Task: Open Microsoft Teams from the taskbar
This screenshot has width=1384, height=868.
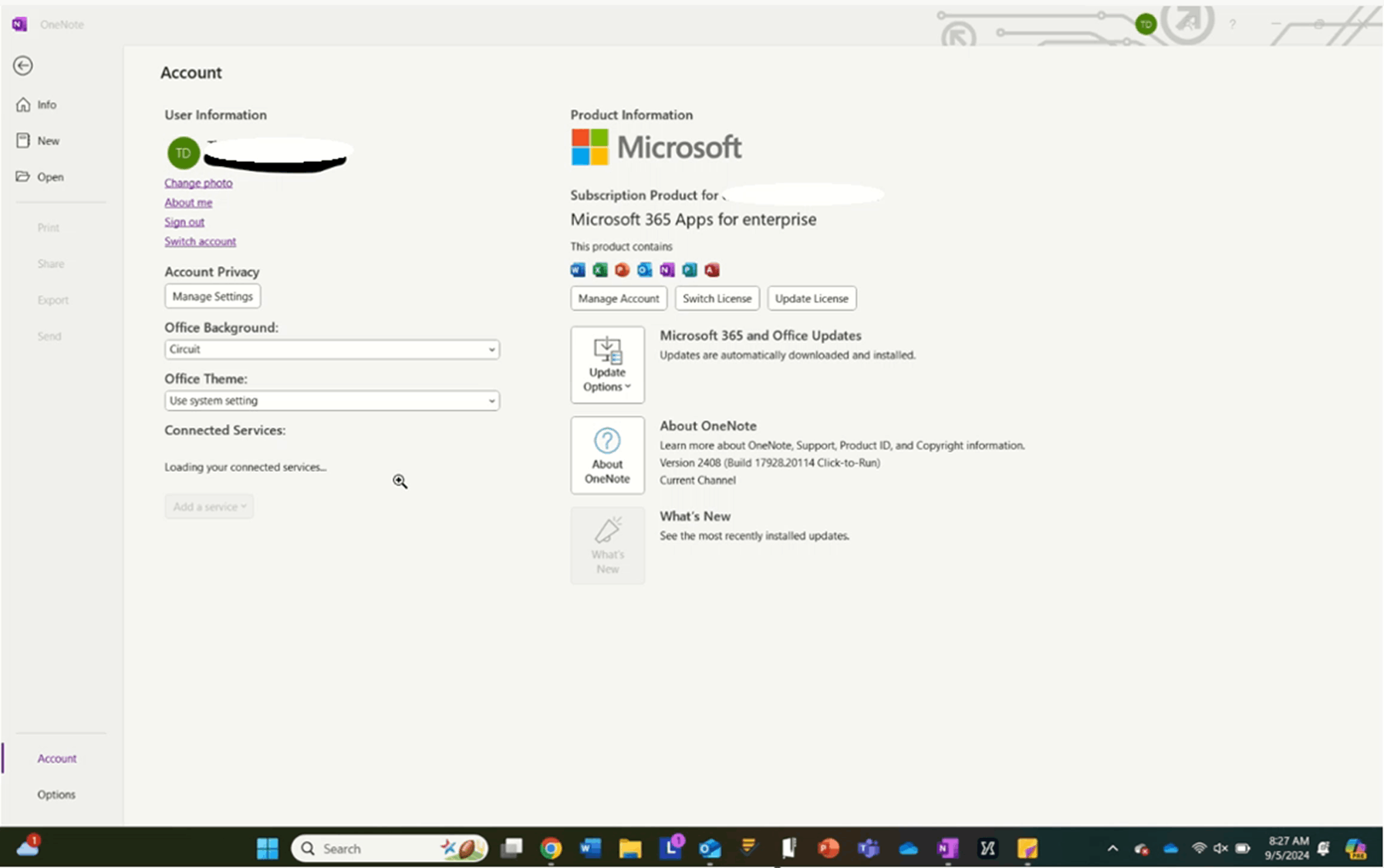Action: pyautogui.click(x=868, y=848)
